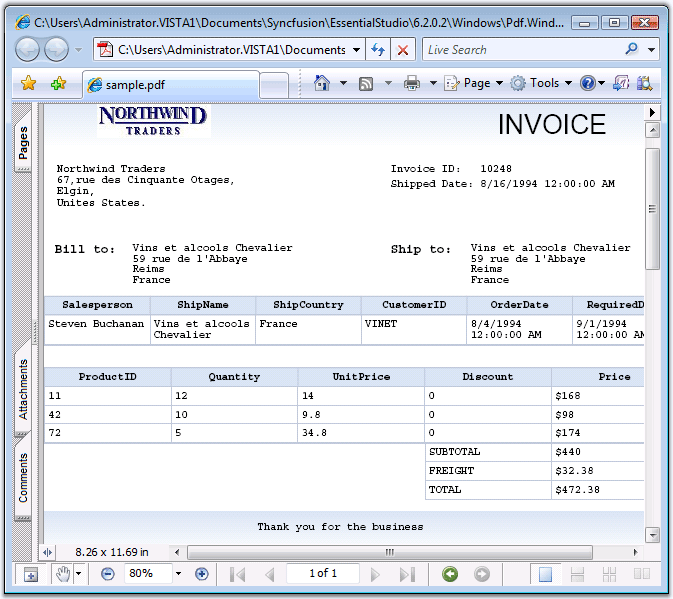
Task: Click the new window icon at bottom left
Action: click(x=30, y=574)
